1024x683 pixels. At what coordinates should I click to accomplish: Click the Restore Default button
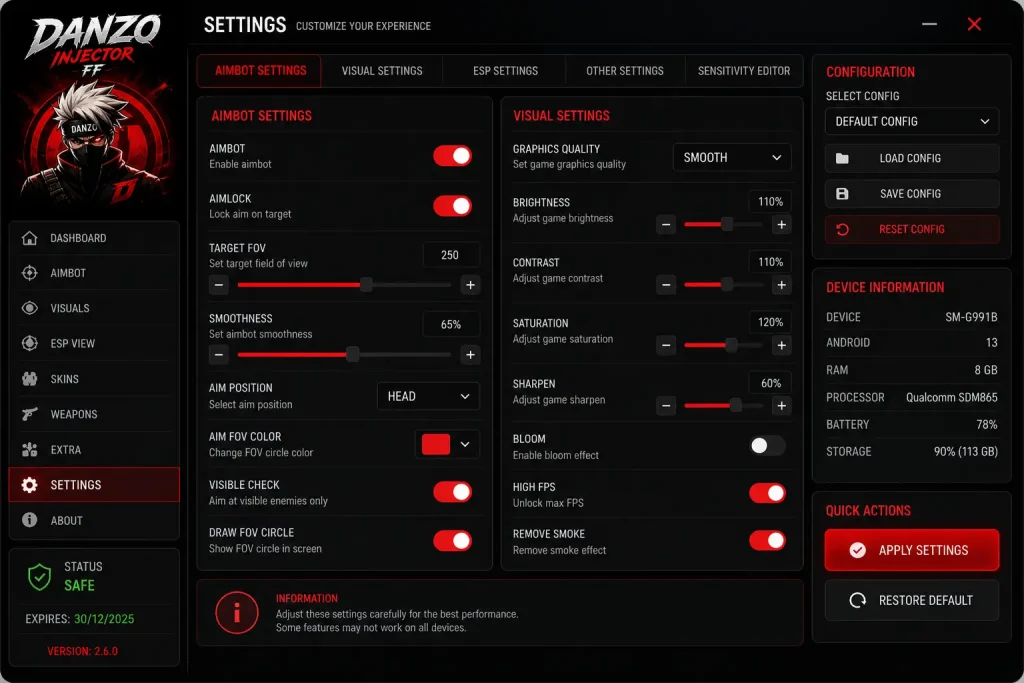[912, 600]
